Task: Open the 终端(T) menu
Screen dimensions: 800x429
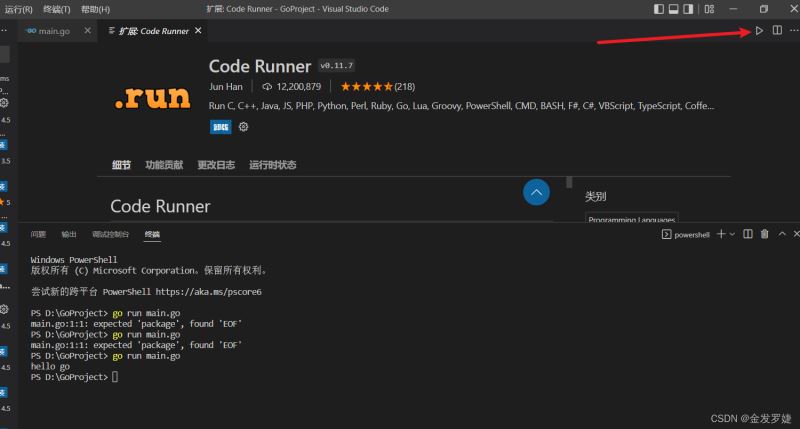Action: 57,9
